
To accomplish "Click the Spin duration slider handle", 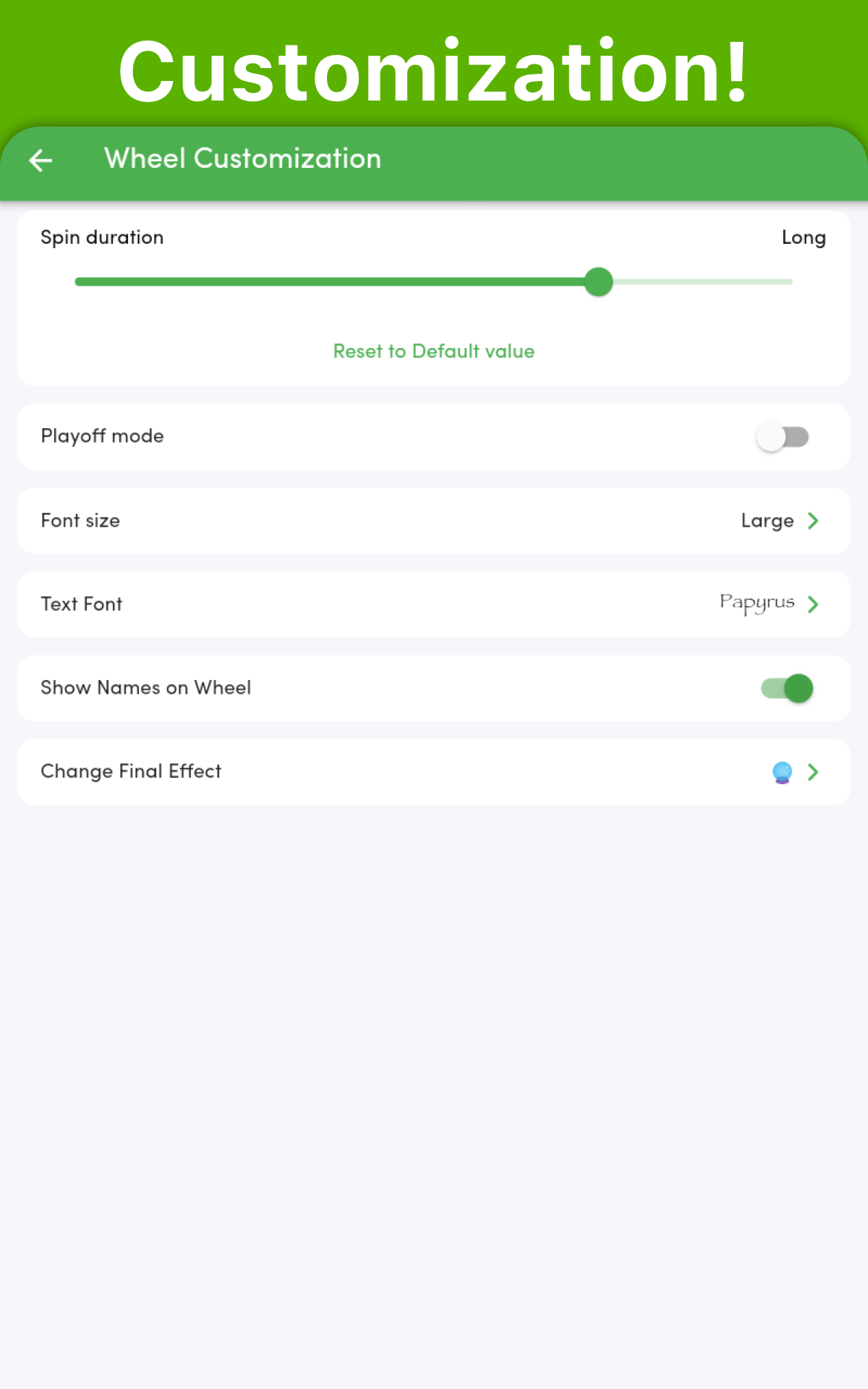I will coord(598,281).
